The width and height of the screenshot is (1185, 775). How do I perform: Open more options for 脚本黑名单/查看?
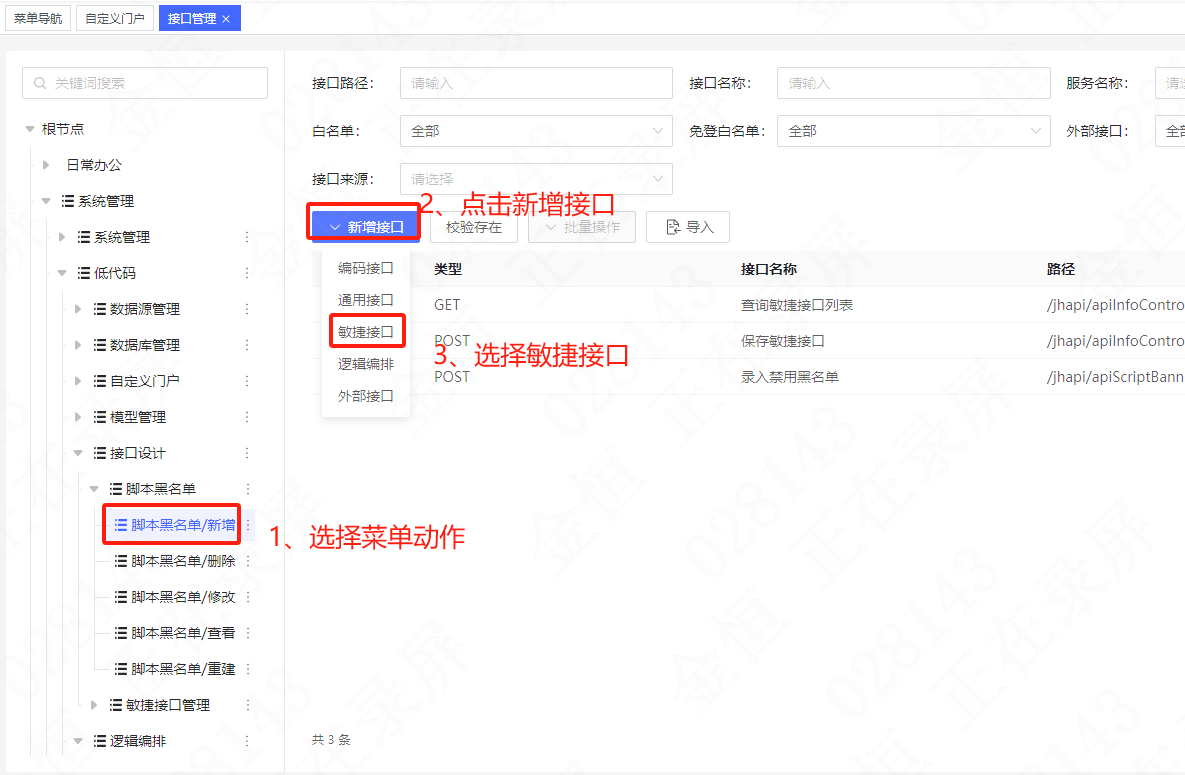(x=248, y=633)
